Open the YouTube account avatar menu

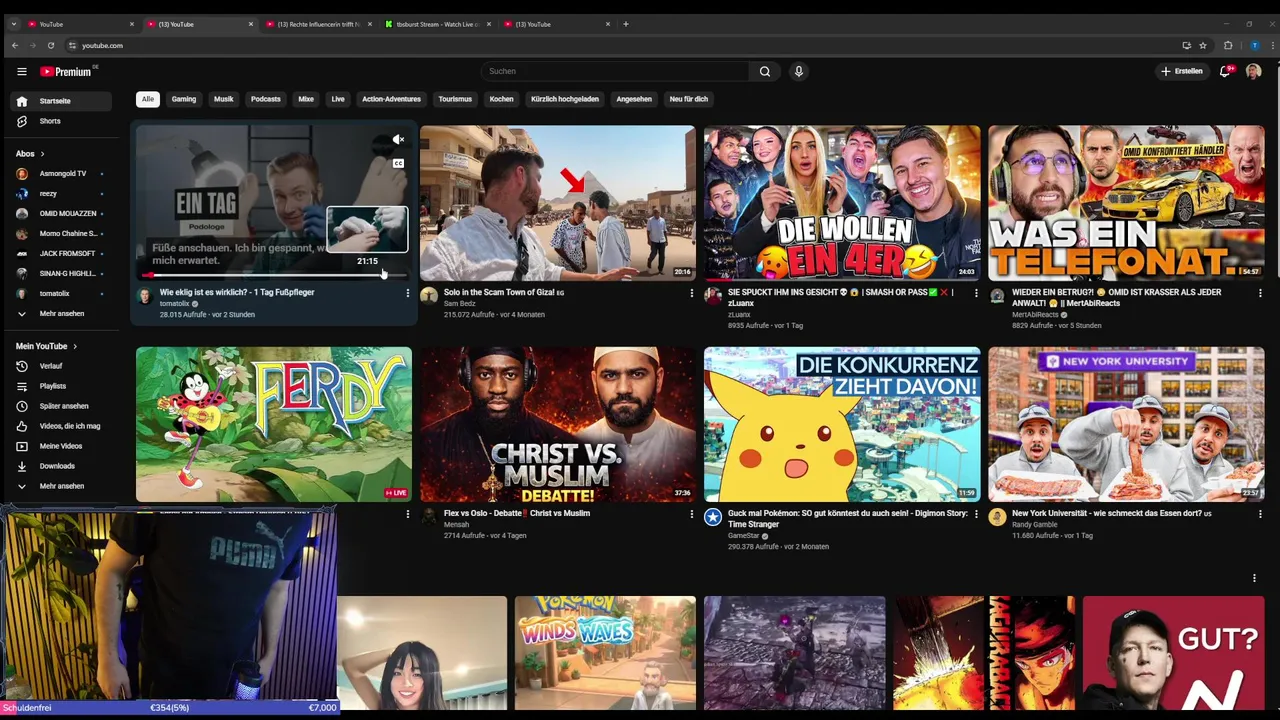[x=1253, y=71]
